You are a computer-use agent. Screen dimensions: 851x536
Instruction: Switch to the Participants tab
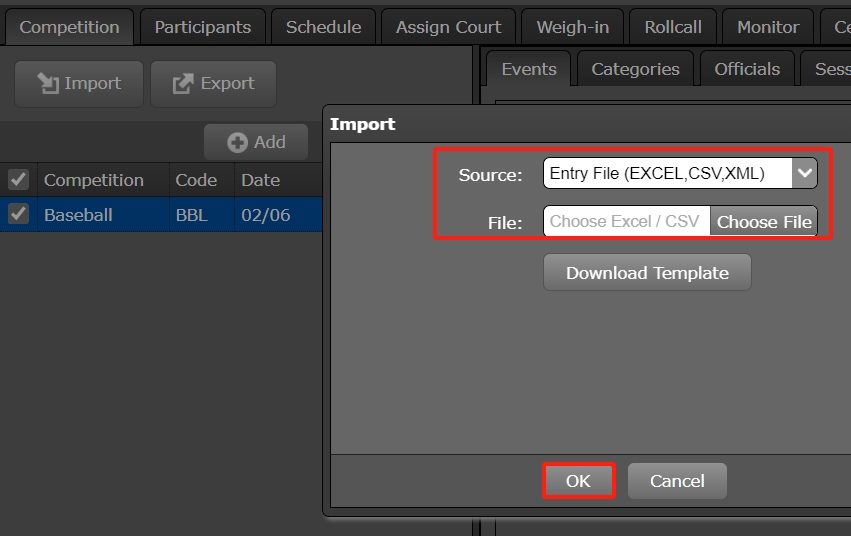click(x=202, y=27)
